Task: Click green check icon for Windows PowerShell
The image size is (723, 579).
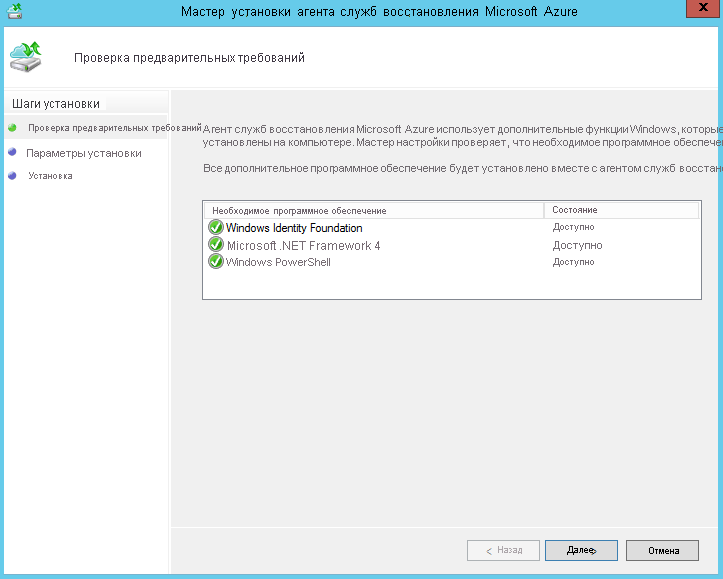Action: pyautogui.click(x=215, y=261)
